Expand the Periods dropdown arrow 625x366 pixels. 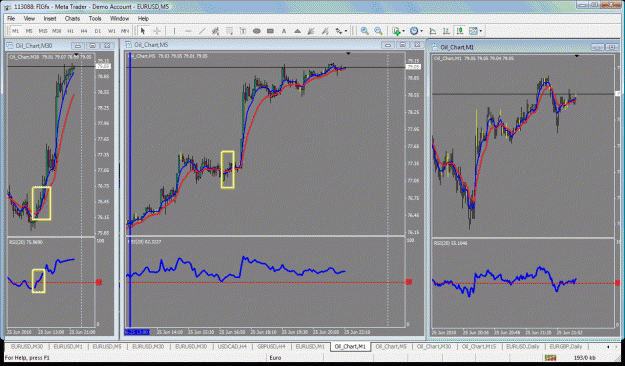click(x=421, y=31)
